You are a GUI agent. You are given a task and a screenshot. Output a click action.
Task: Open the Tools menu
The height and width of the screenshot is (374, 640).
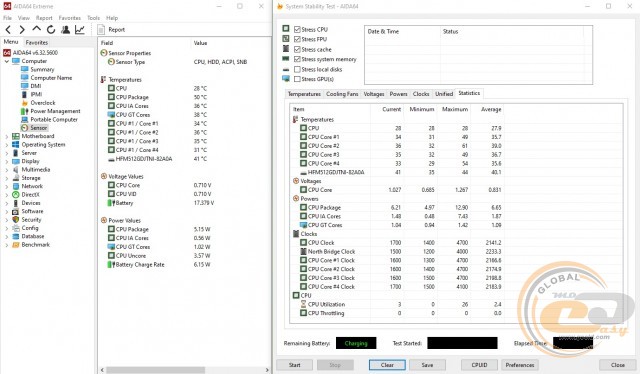tap(93, 18)
